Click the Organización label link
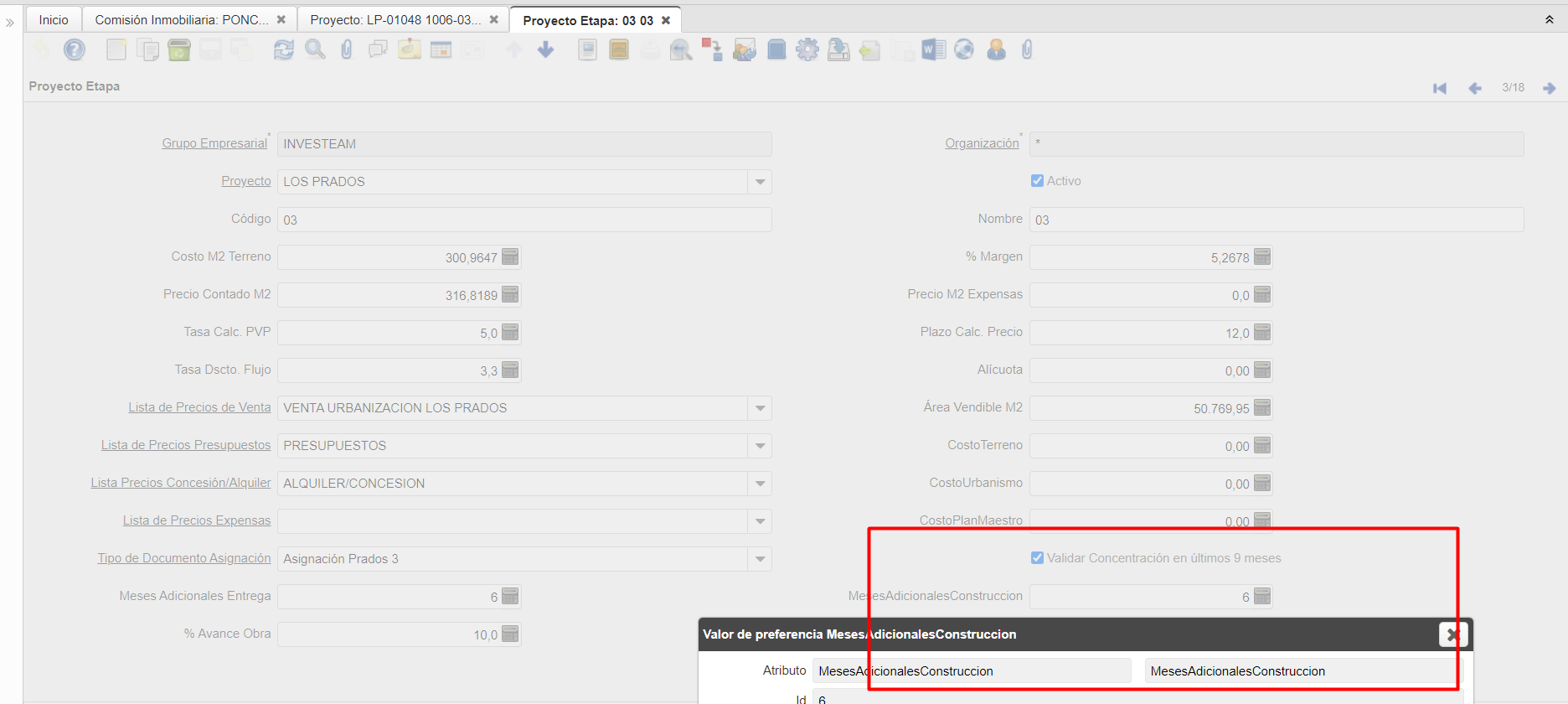Viewport: 1568px width, 704px height. [x=982, y=143]
